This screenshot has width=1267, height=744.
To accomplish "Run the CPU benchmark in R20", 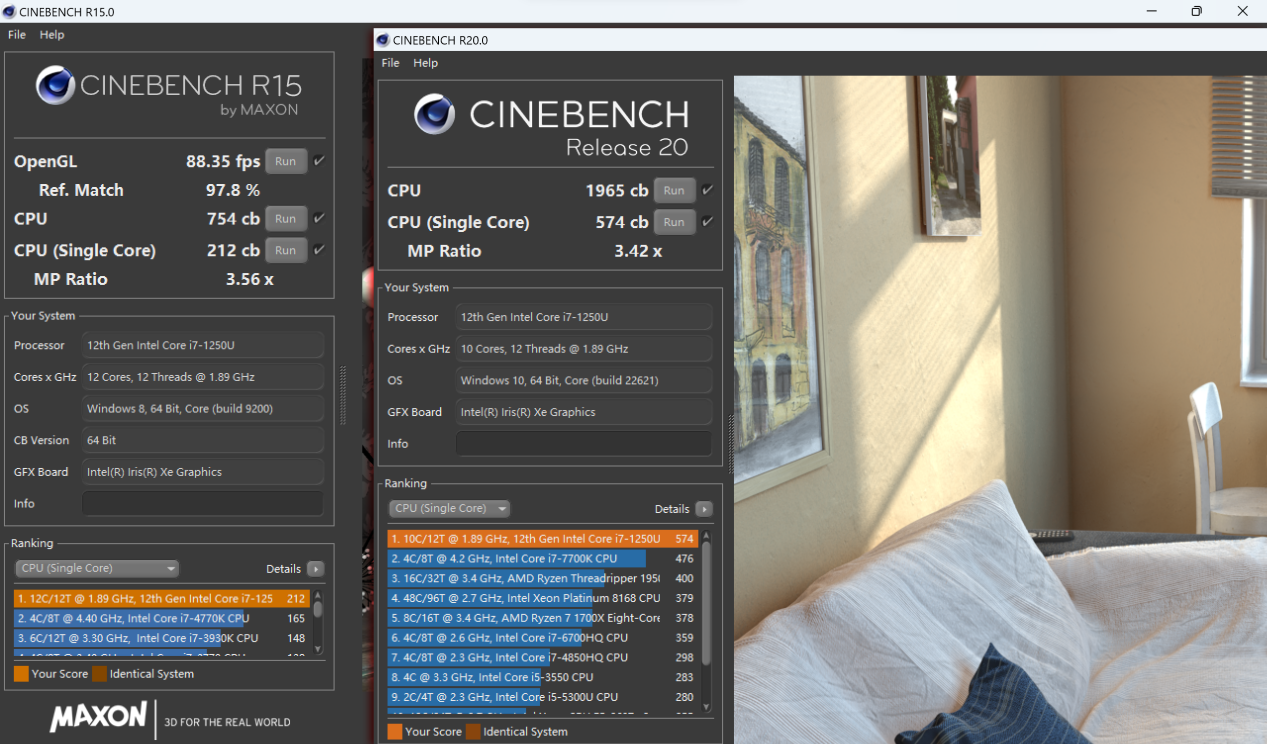I will 674,191.
